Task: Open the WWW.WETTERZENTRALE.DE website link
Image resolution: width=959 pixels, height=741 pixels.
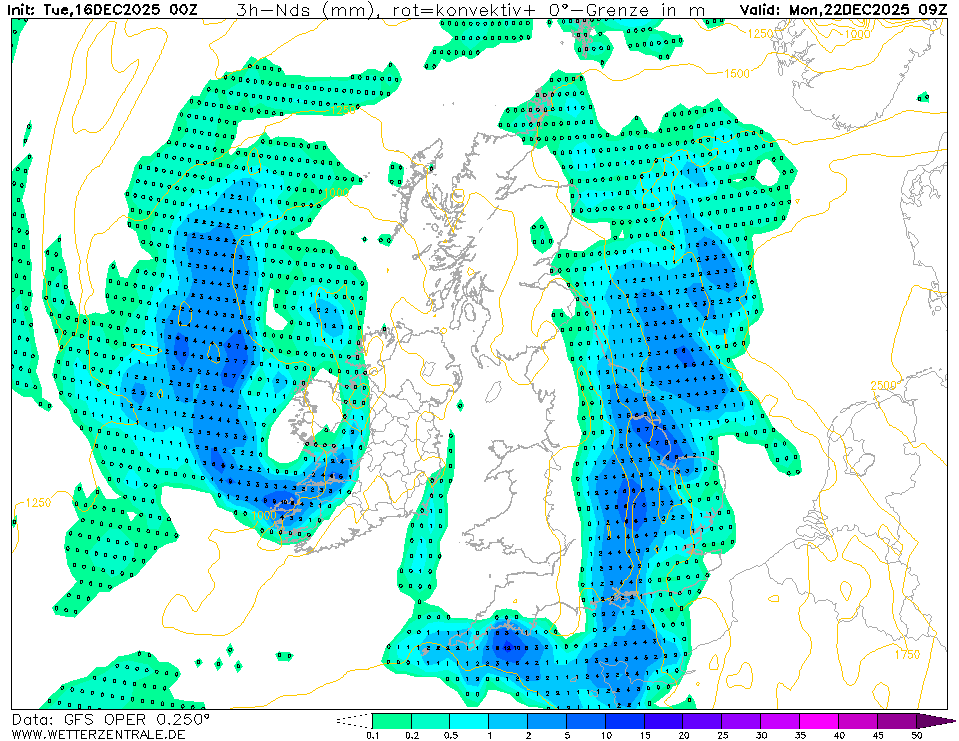Action: tap(98, 734)
